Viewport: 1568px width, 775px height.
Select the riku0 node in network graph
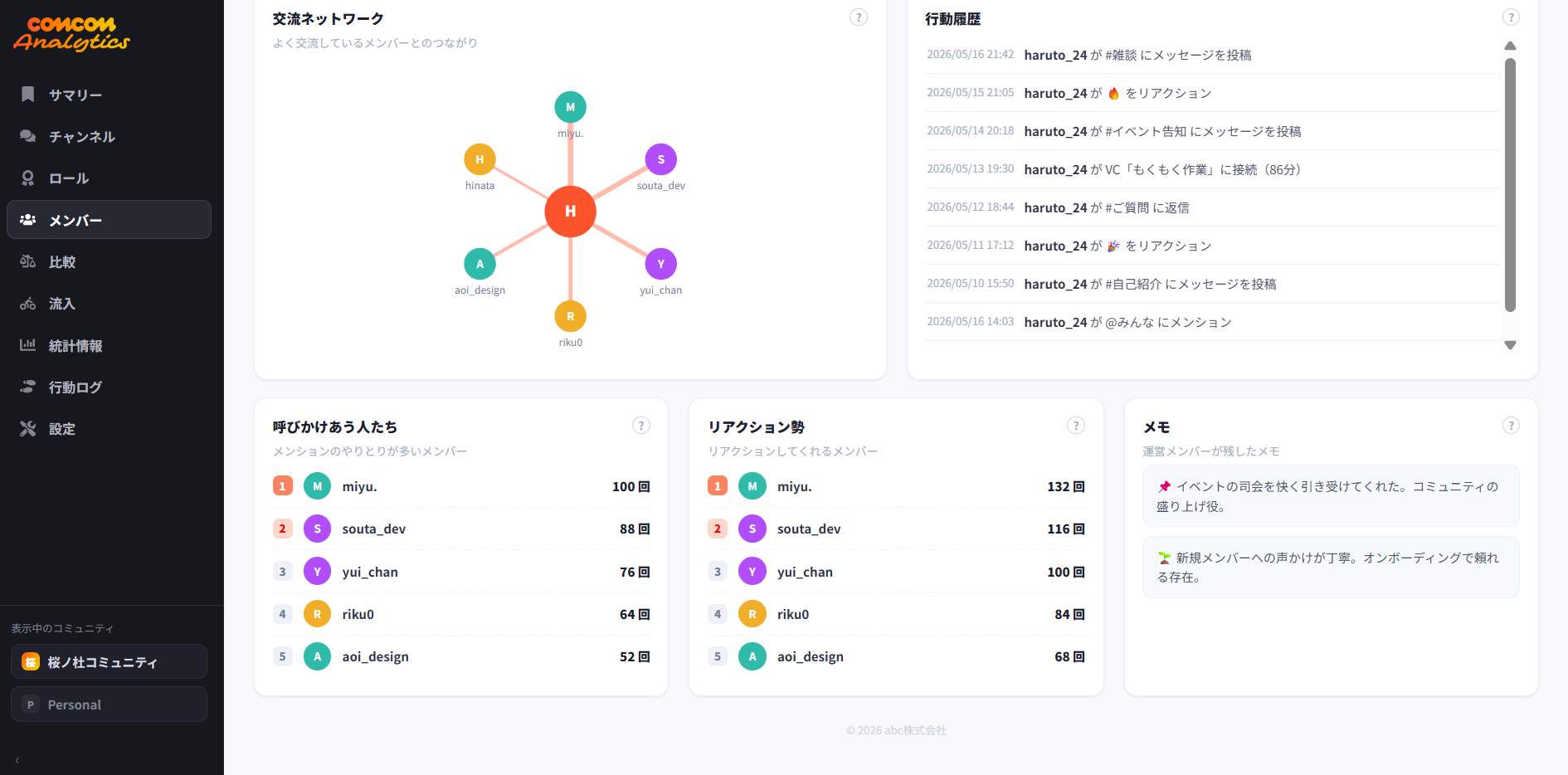point(570,316)
